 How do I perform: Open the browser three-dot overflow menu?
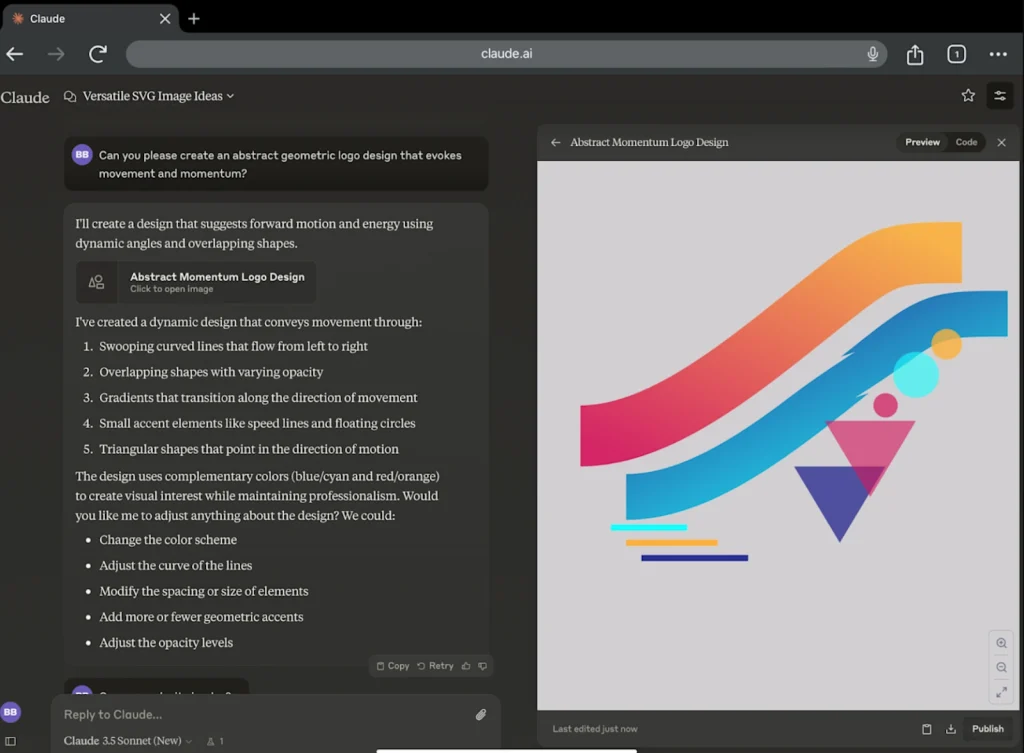(997, 54)
